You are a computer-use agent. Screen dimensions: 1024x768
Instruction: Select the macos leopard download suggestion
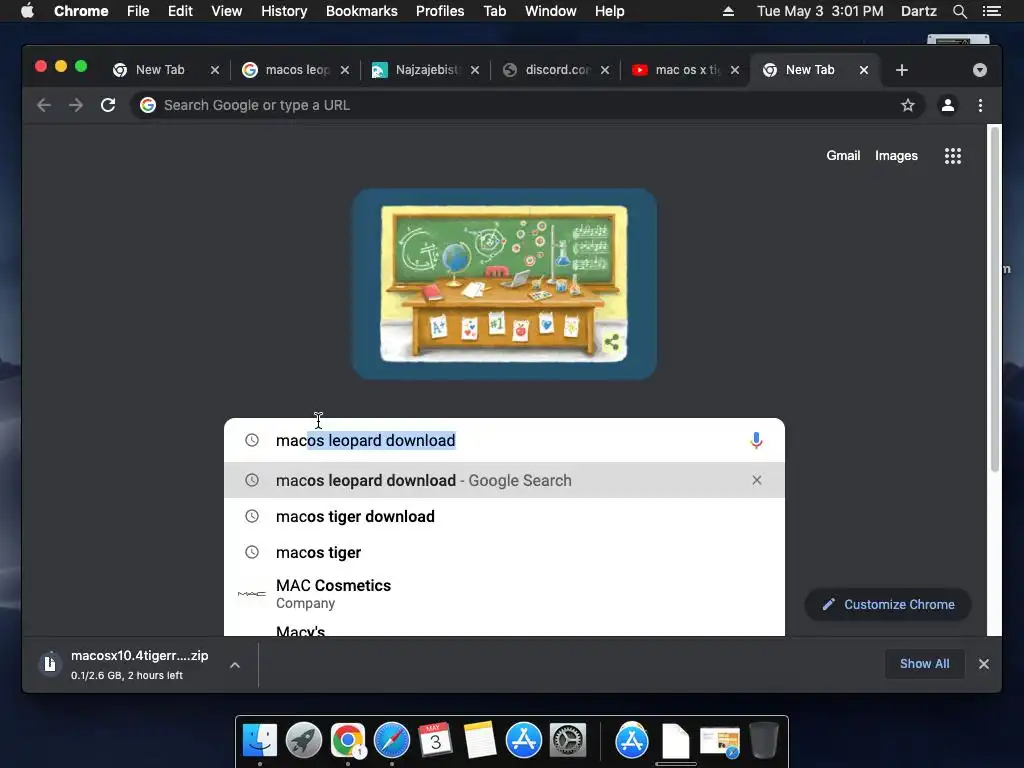pyautogui.click(x=504, y=480)
